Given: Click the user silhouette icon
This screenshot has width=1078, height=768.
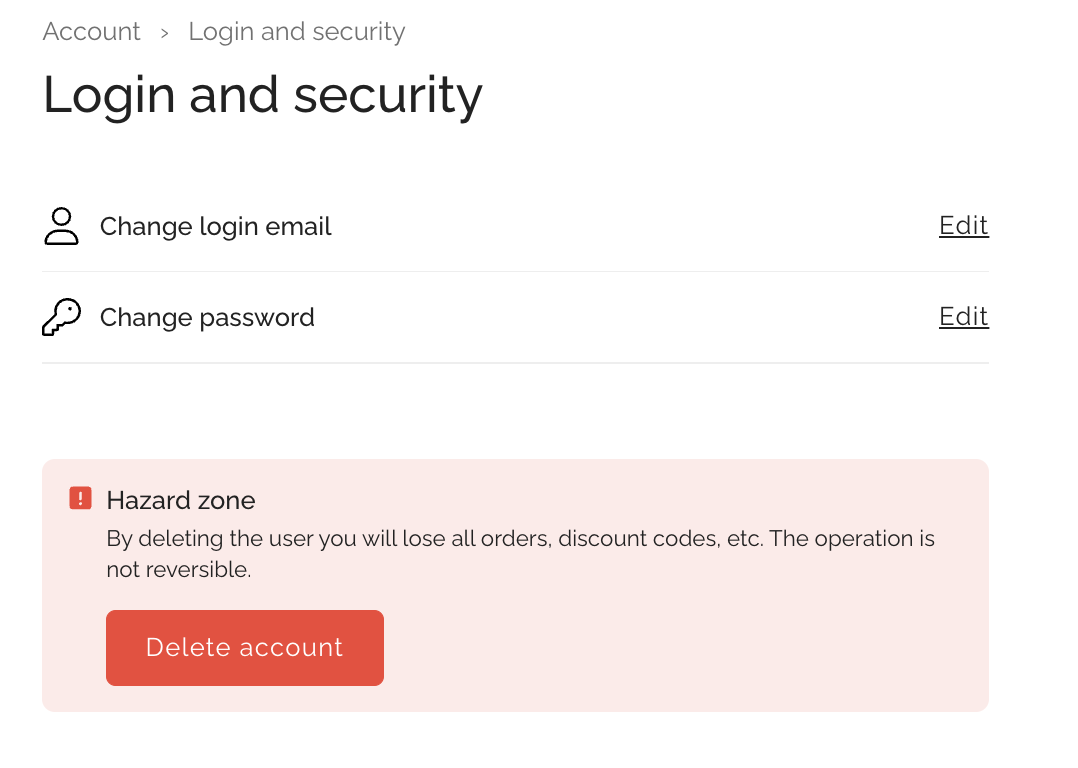Looking at the screenshot, I should click(x=61, y=226).
